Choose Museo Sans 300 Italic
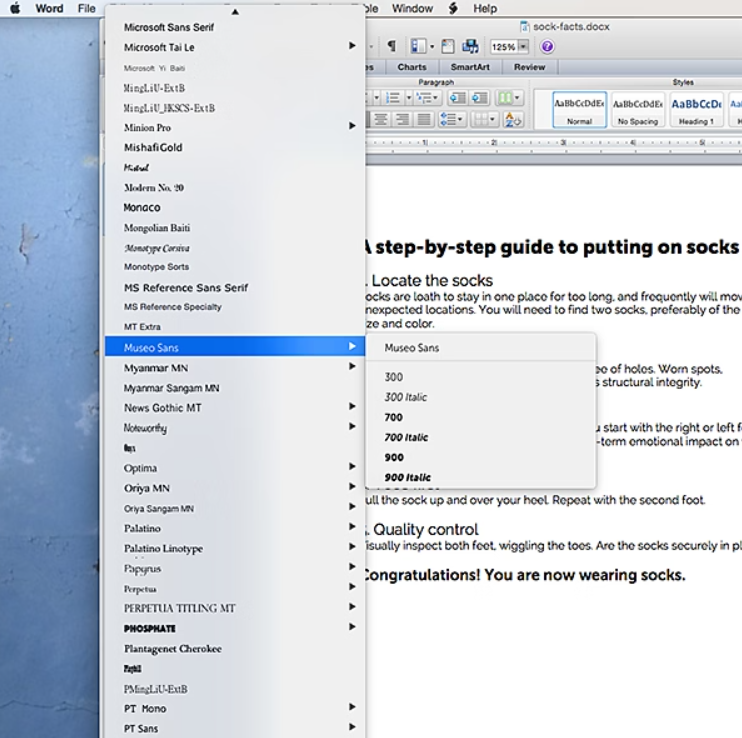This screenshot has width=742, height=738. point(480,397)
